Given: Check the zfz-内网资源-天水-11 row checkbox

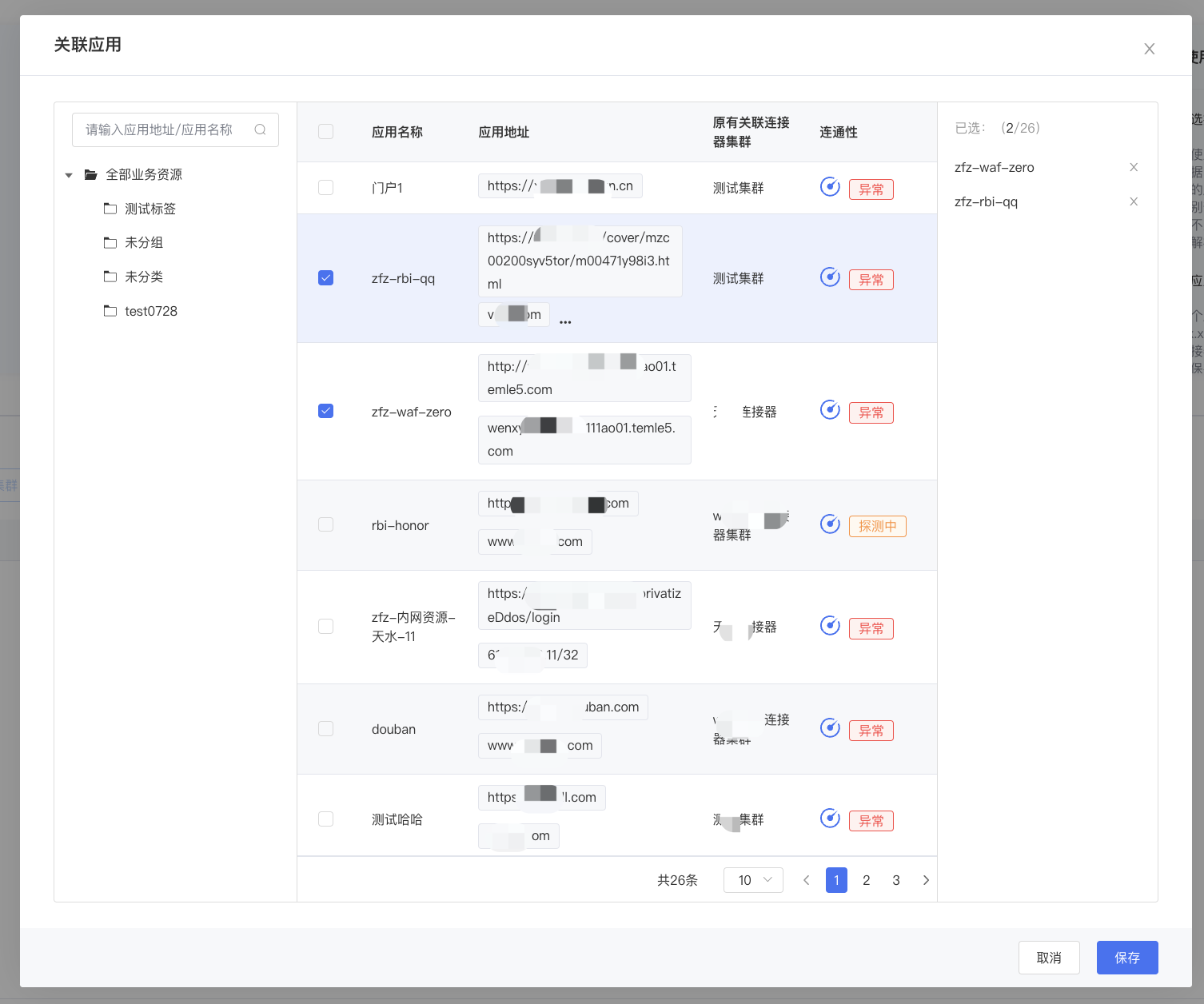Looking at the screenshot, I should (x=325, y=627).
